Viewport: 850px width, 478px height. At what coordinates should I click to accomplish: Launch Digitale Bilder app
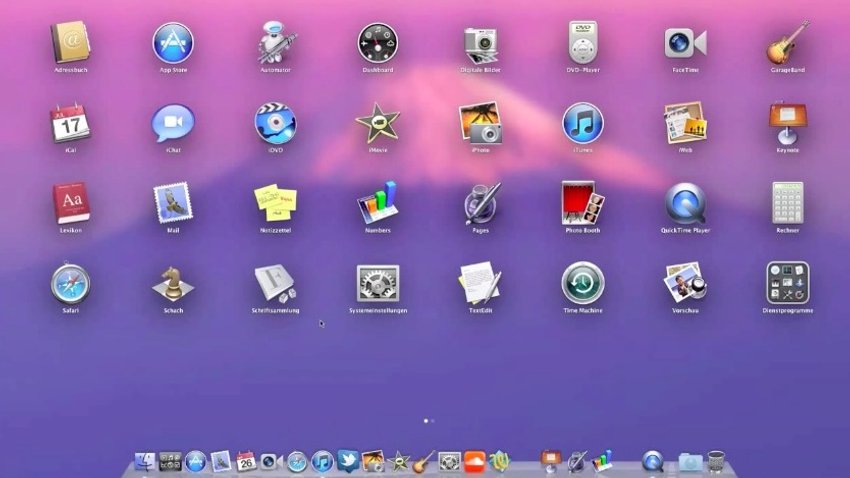[x=480, y=44]
